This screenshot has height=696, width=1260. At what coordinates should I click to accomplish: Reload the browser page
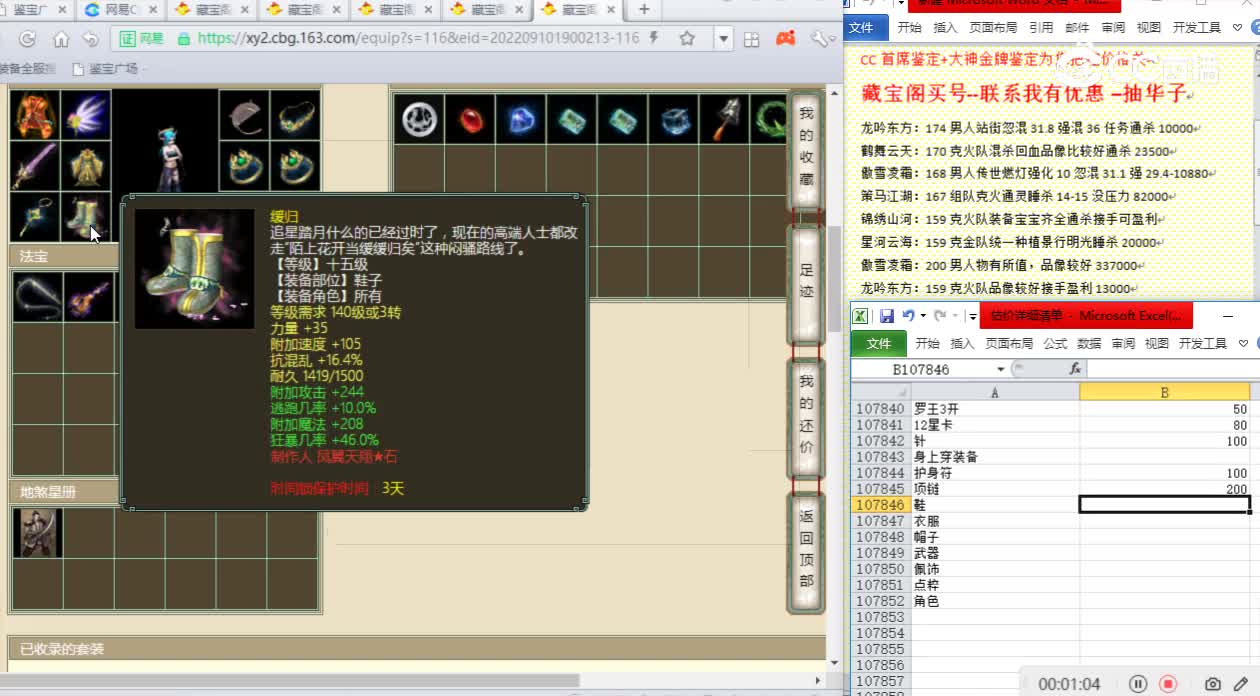(x=28, y=39)
